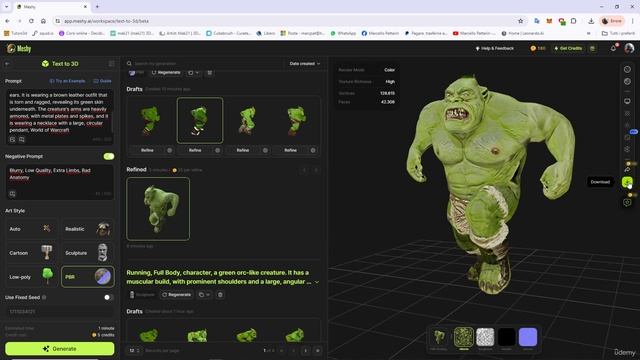Open the browser tab list dropdown arrow

[x=7, y=7]
